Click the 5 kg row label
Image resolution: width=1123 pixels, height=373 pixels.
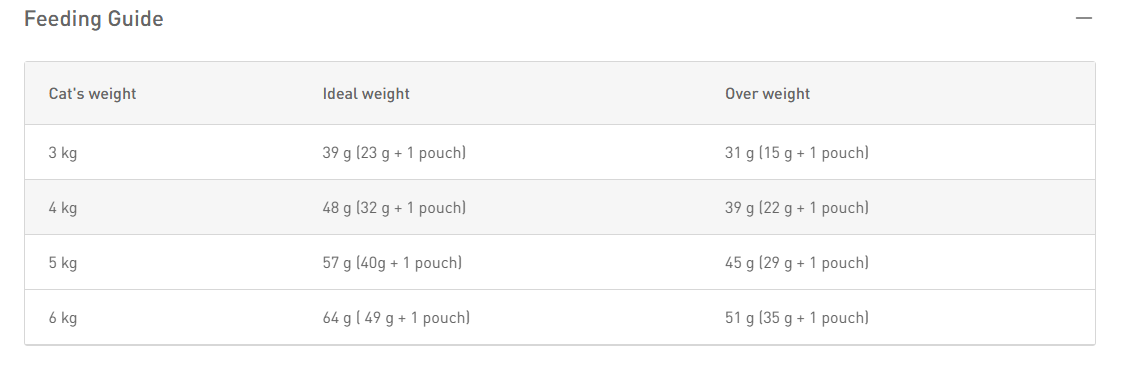point(63,263)
